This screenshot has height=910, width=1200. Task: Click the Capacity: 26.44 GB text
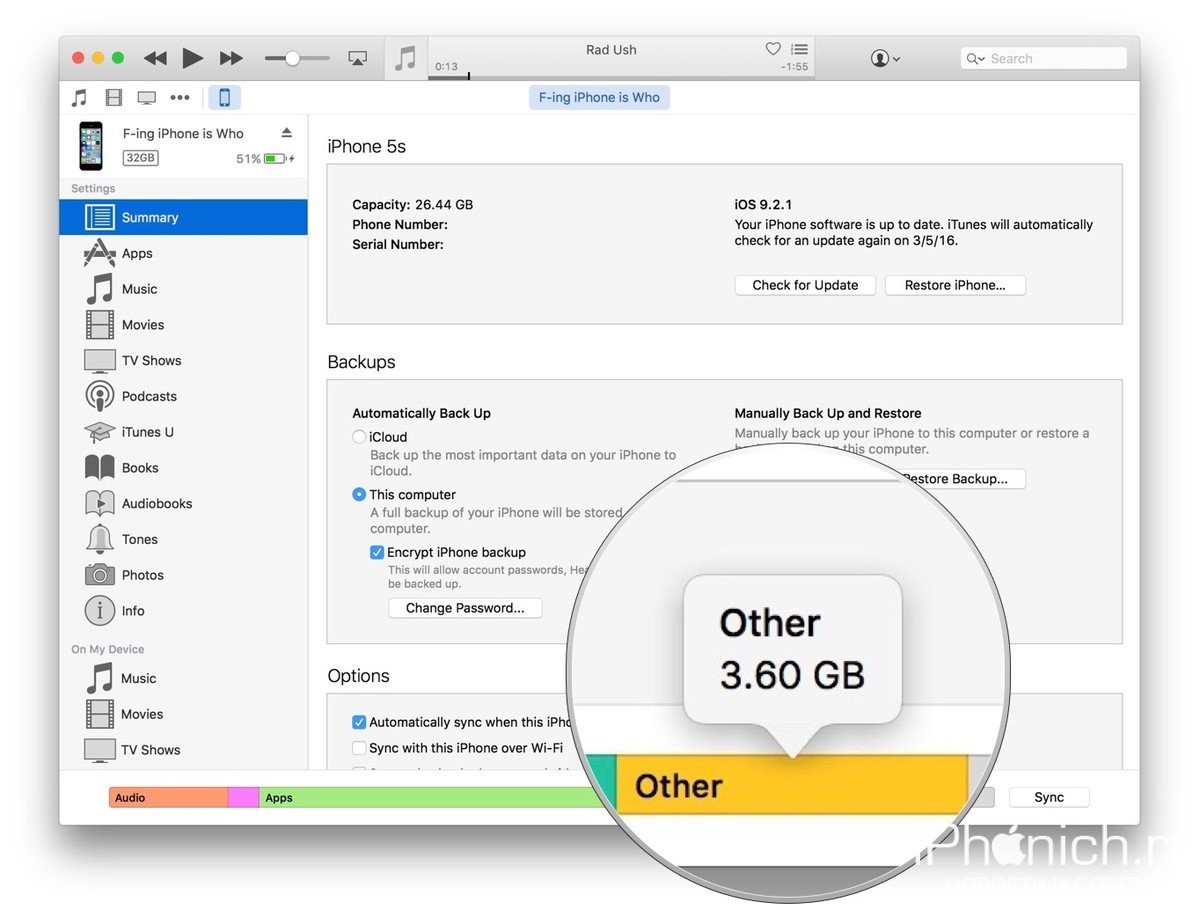pos(413,205)
